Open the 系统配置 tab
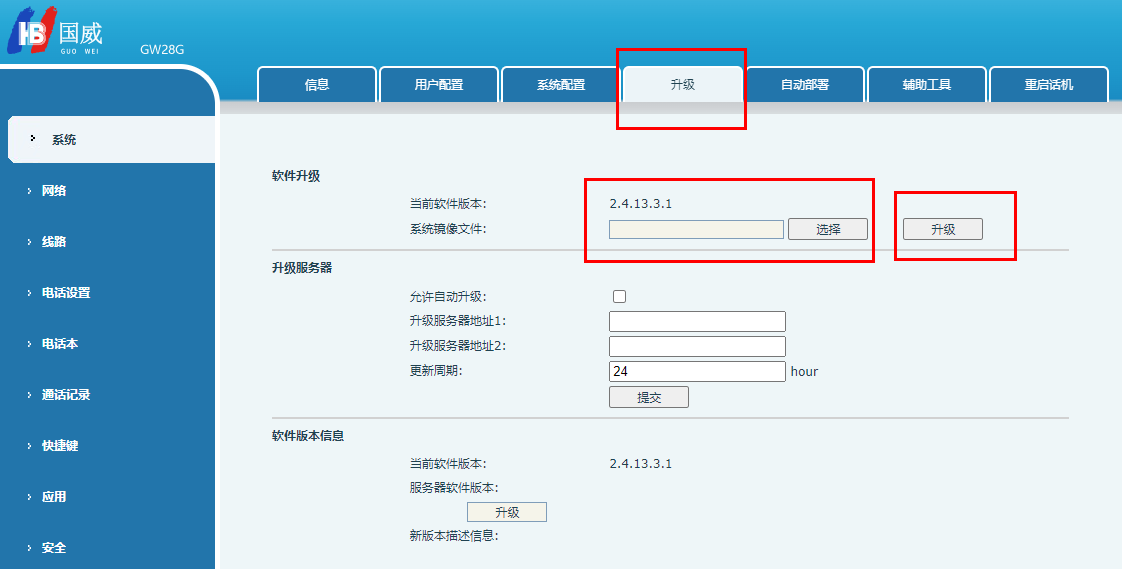Viewport: 1122px width, 569px height. 561,84
